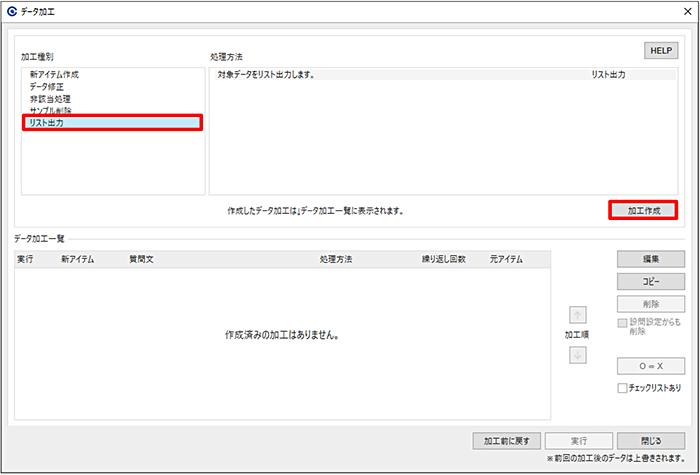Image resolution: width=700 pixels, height=475 pixels.
Task: Select 新アイテム作成 in the 加工種別 list
Action: (x=56, y=75)
